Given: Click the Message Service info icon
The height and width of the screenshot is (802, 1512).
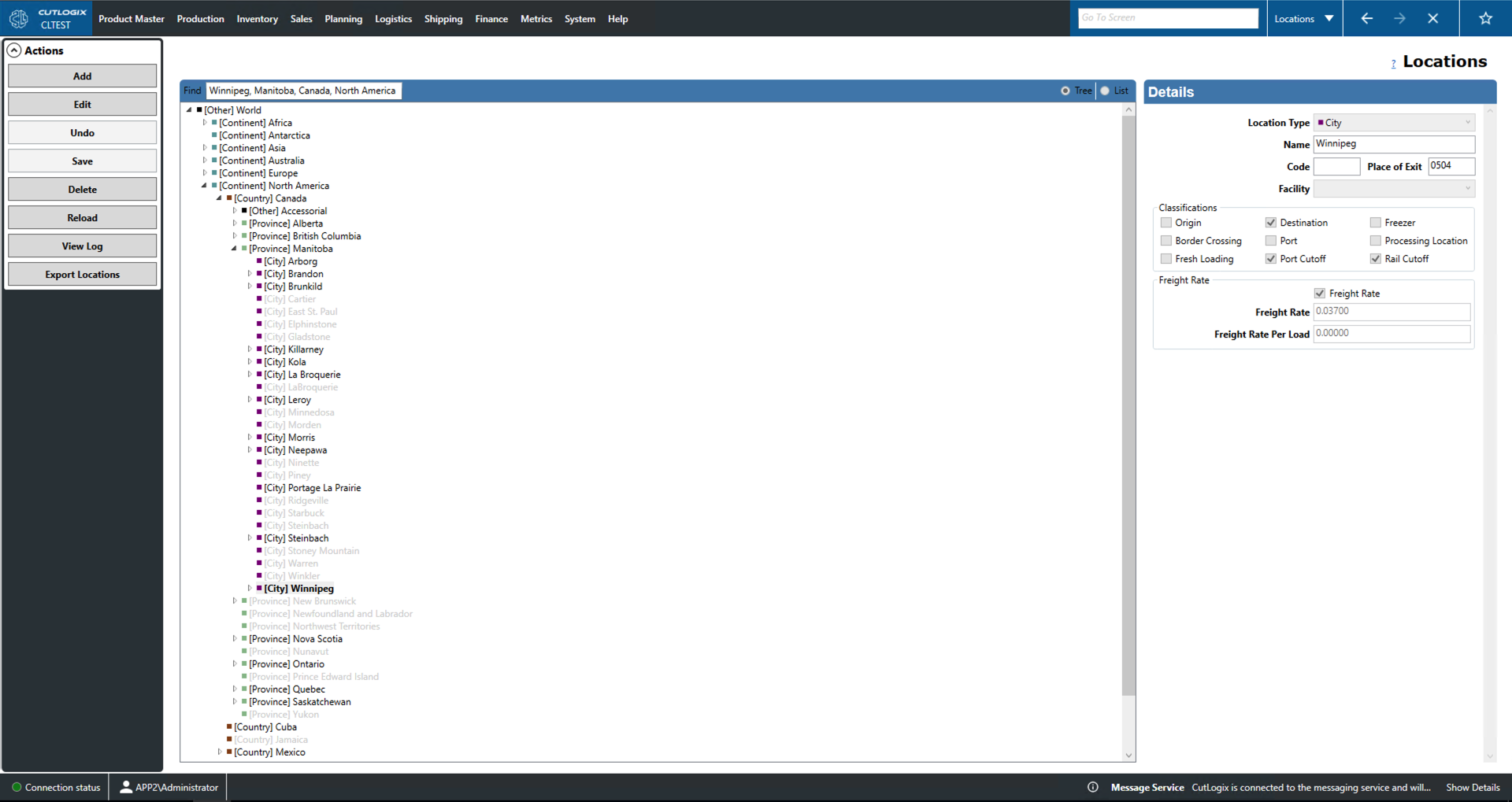Looking at the screenshot, I should pyautogui.click(x=1092, y=786).
